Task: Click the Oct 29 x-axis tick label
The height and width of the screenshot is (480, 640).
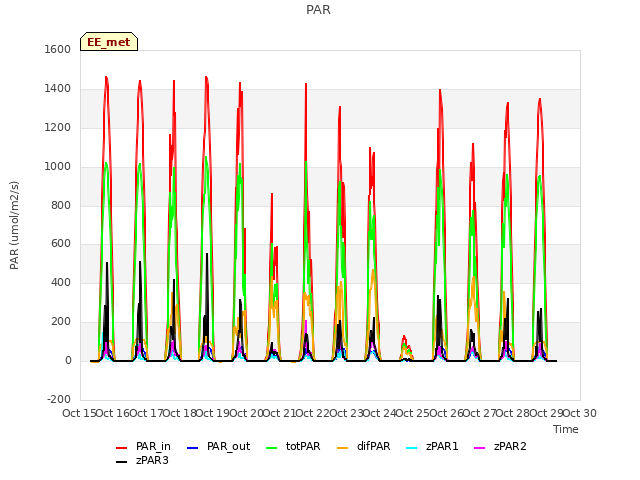Action: (x=546, y=413)
